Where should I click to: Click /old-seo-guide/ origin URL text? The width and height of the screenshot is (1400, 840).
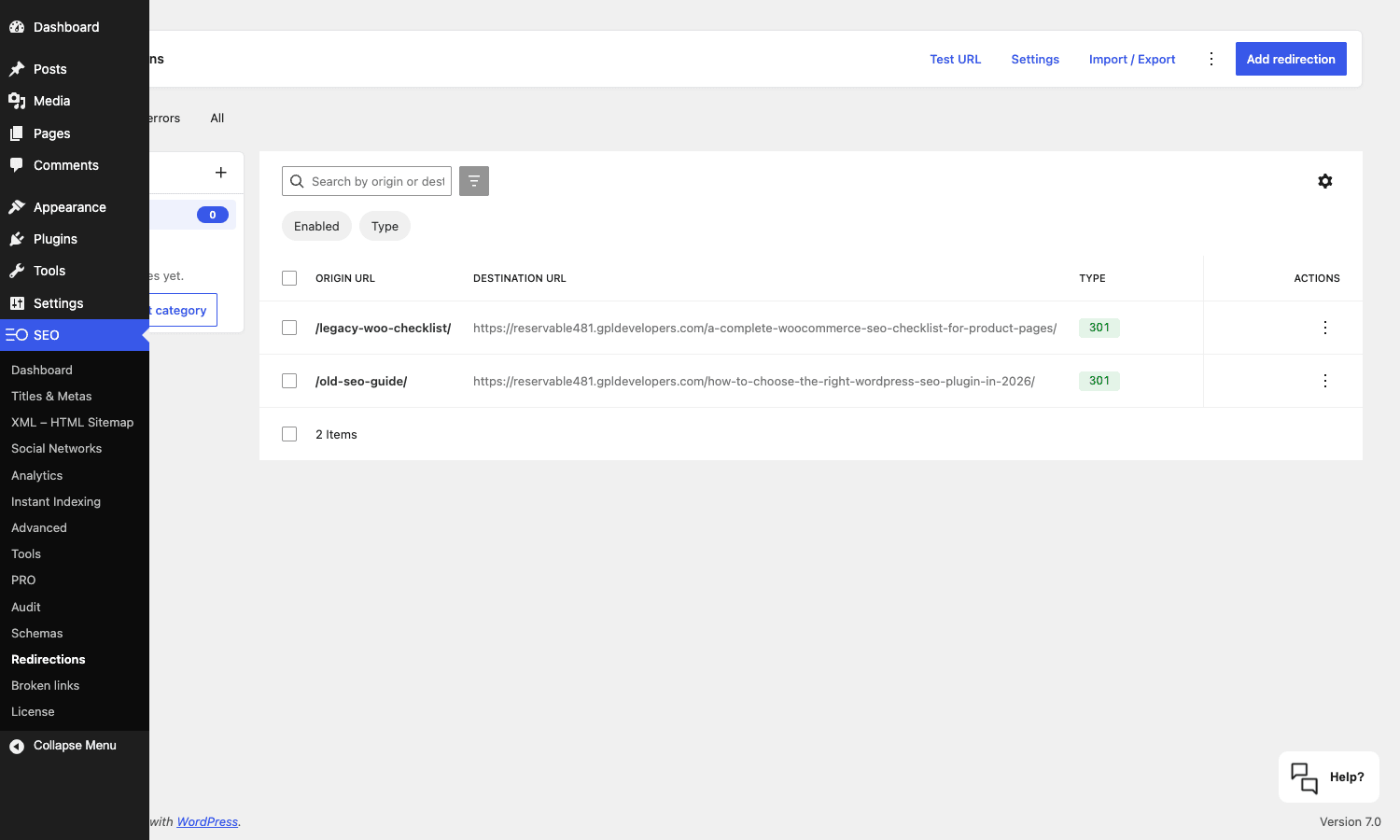tap(361, 381)
